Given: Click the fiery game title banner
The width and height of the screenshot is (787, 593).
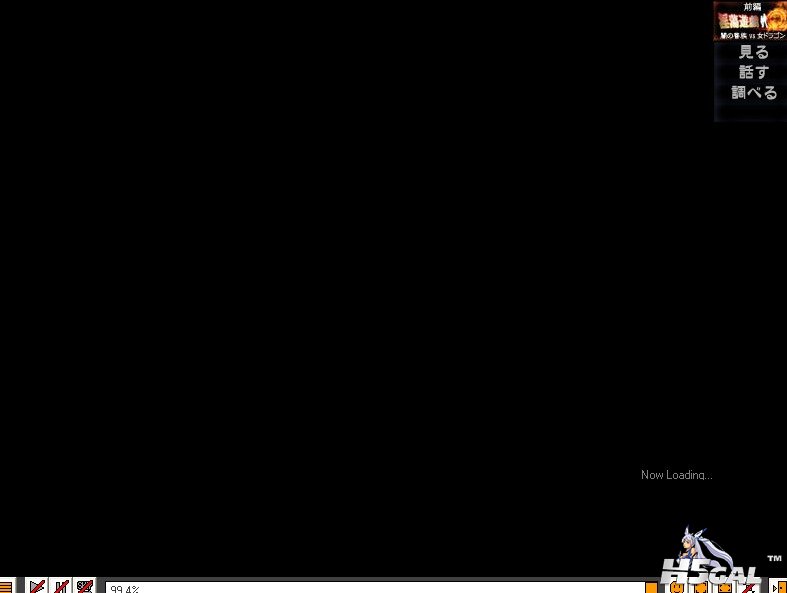Looking at the screenshot, I should click(750, 21).
